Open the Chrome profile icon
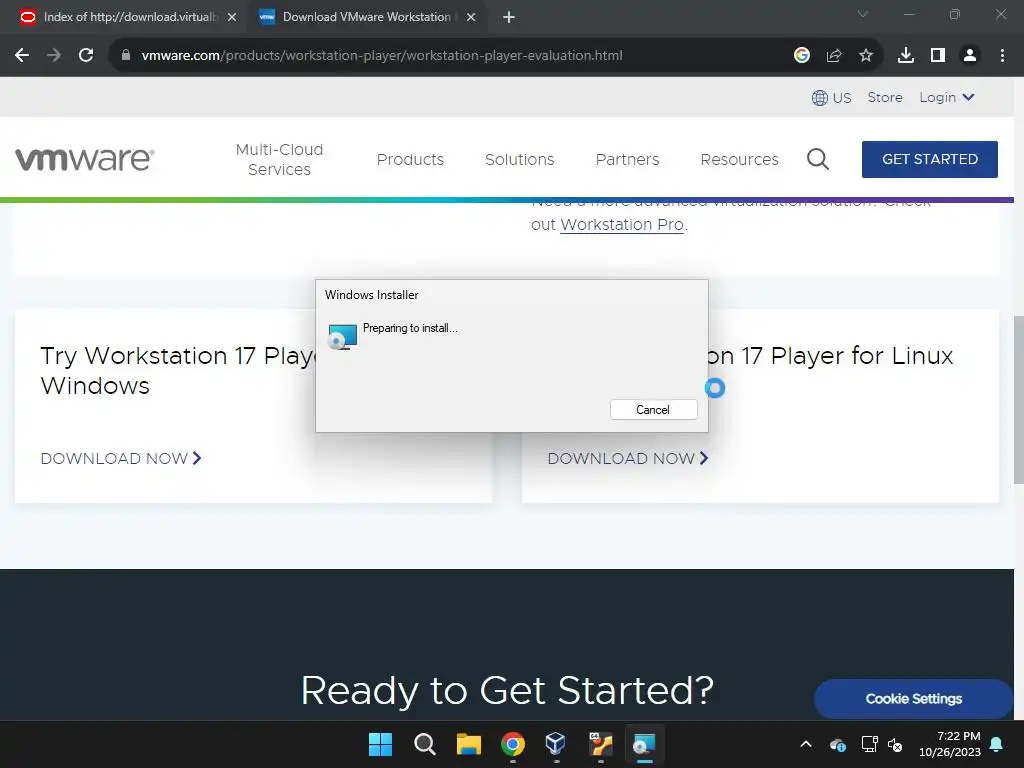The image size is (1024, 768). pyautogui.click(x=970, y=56)
